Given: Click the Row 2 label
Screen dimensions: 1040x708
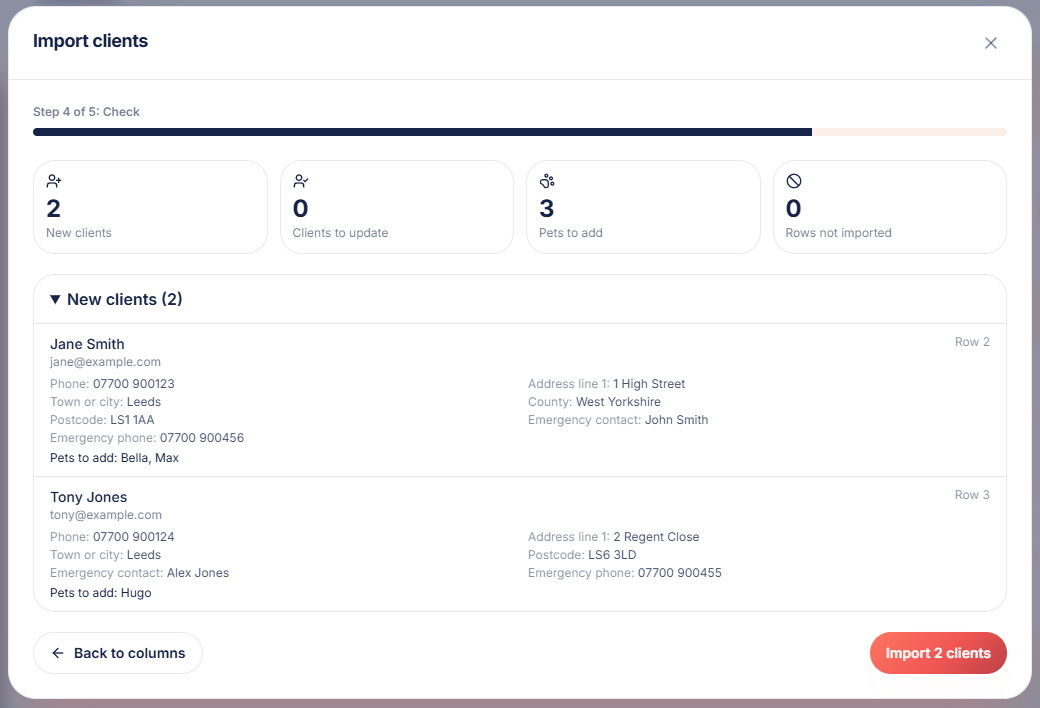Looking at the screenshot, I should tap(972, 342).
